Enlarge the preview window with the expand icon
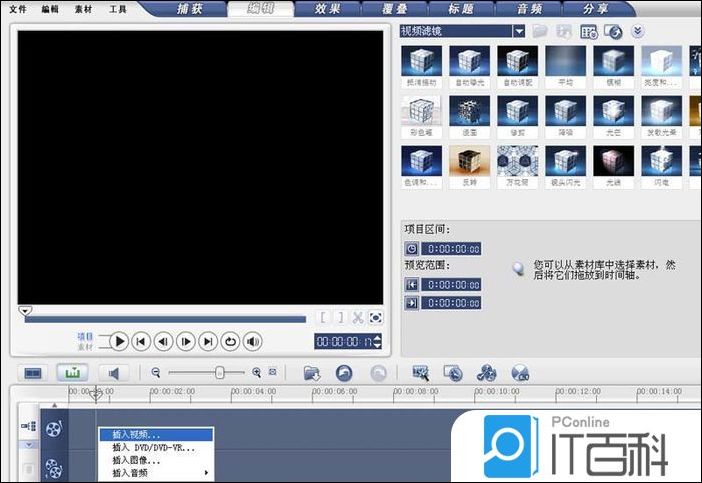Viewport: 702px width, 483px height. pos(375,317)
